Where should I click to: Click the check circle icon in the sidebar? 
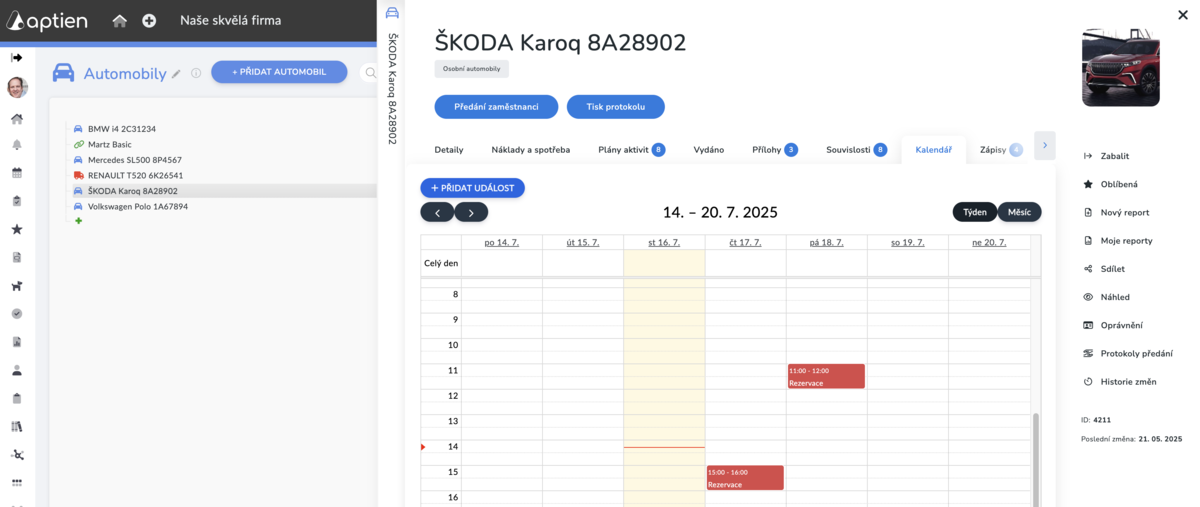click(x=17, y=314)
